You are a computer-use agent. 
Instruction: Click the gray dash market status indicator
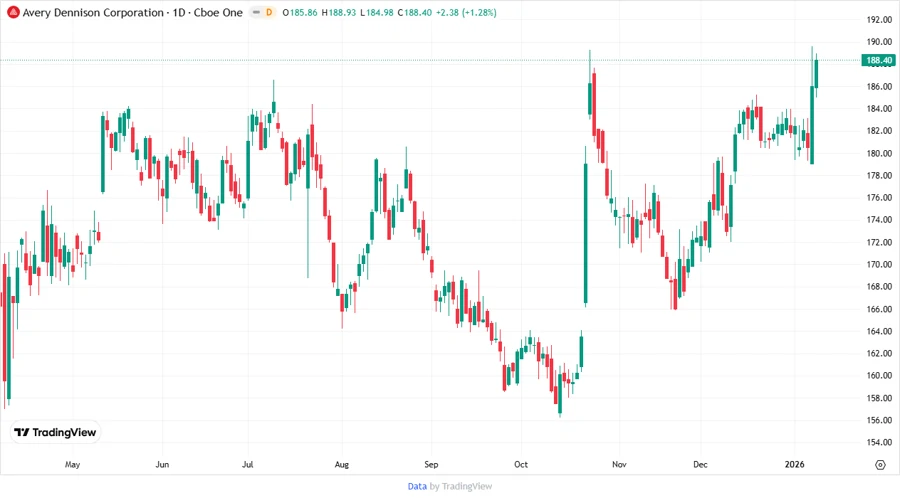(x=256, y=12)
